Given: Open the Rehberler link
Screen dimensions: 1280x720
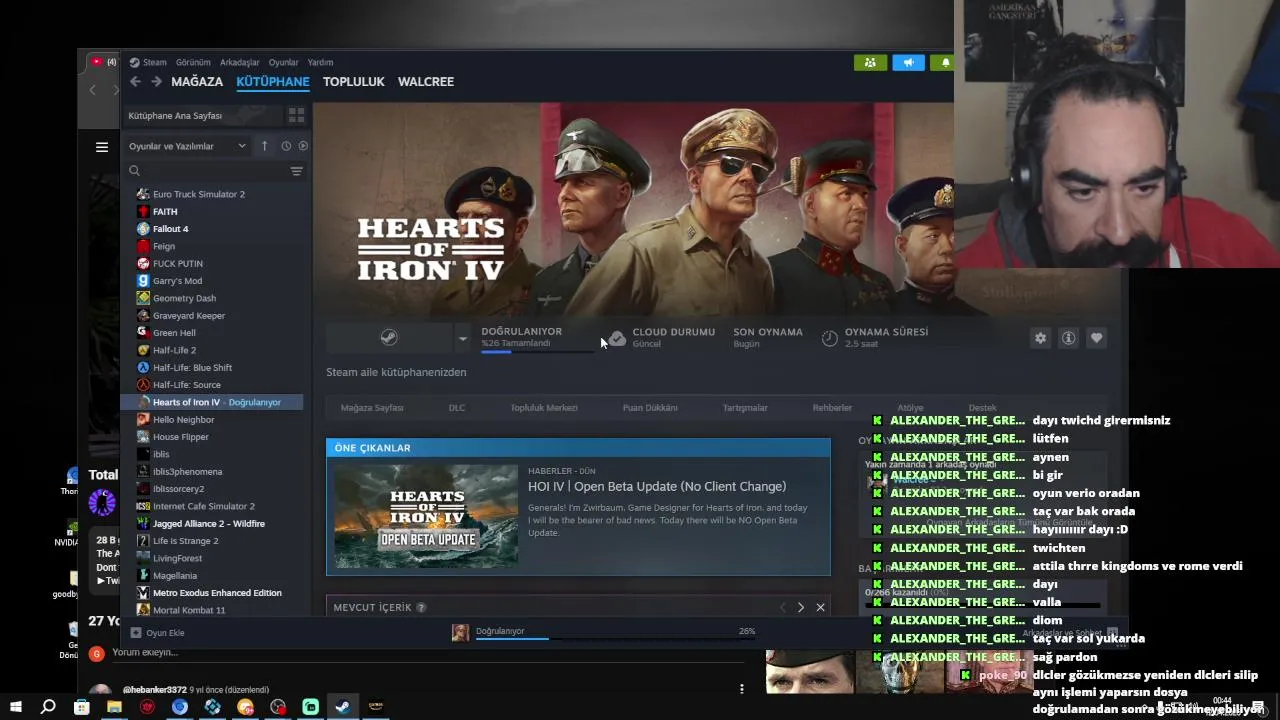Looking at the screenshot, I should pos(832,408).
